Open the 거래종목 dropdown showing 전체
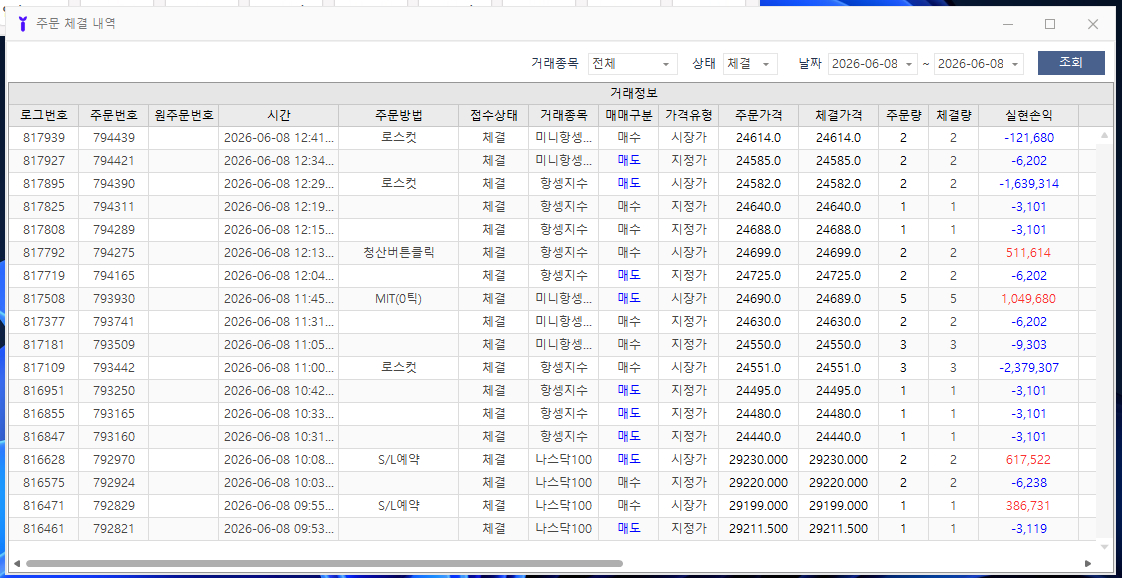Viewport: 1122px width, 578px height. (633, 64)
